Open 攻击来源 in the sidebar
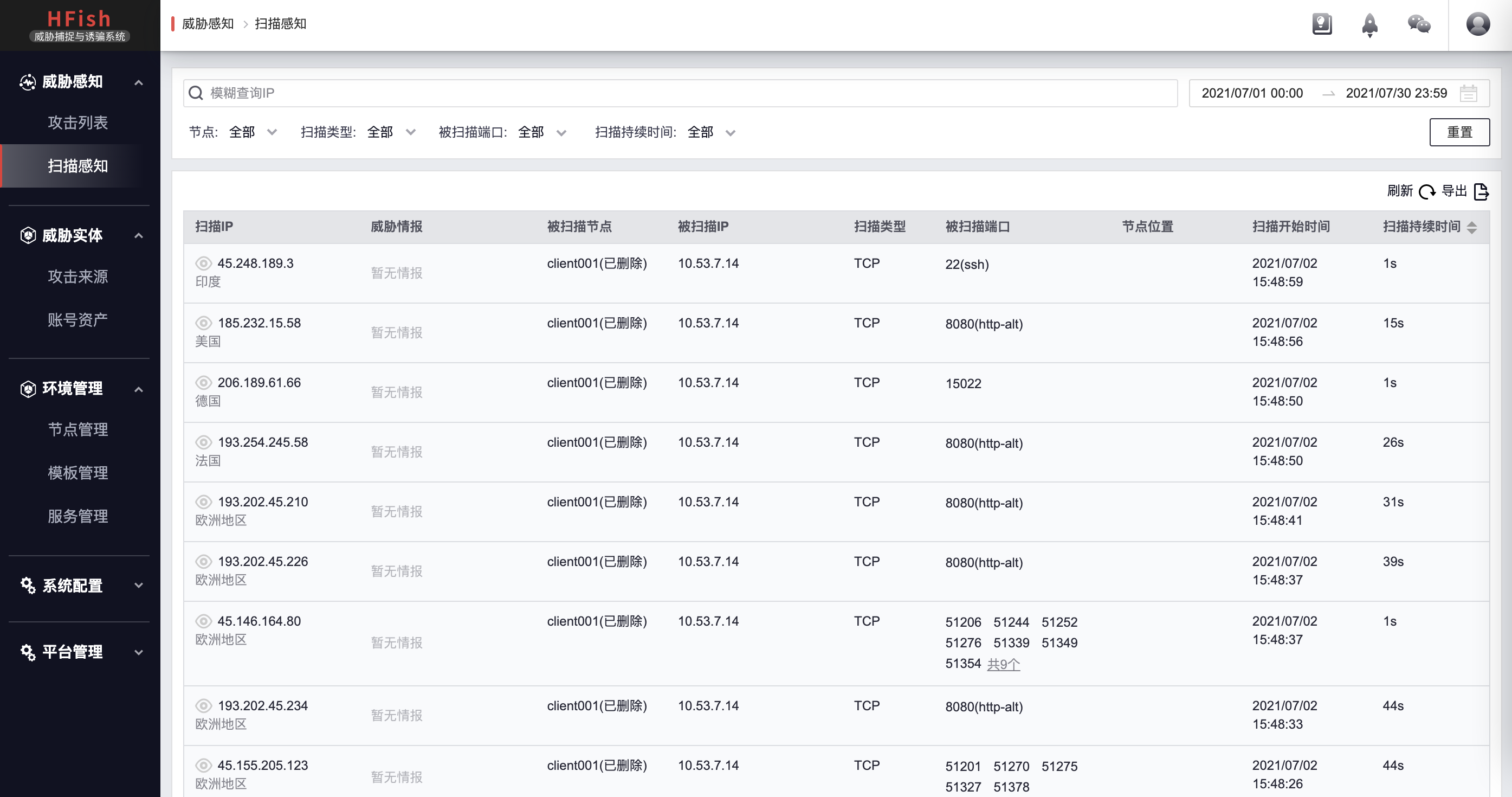 [x=77, y=276]
